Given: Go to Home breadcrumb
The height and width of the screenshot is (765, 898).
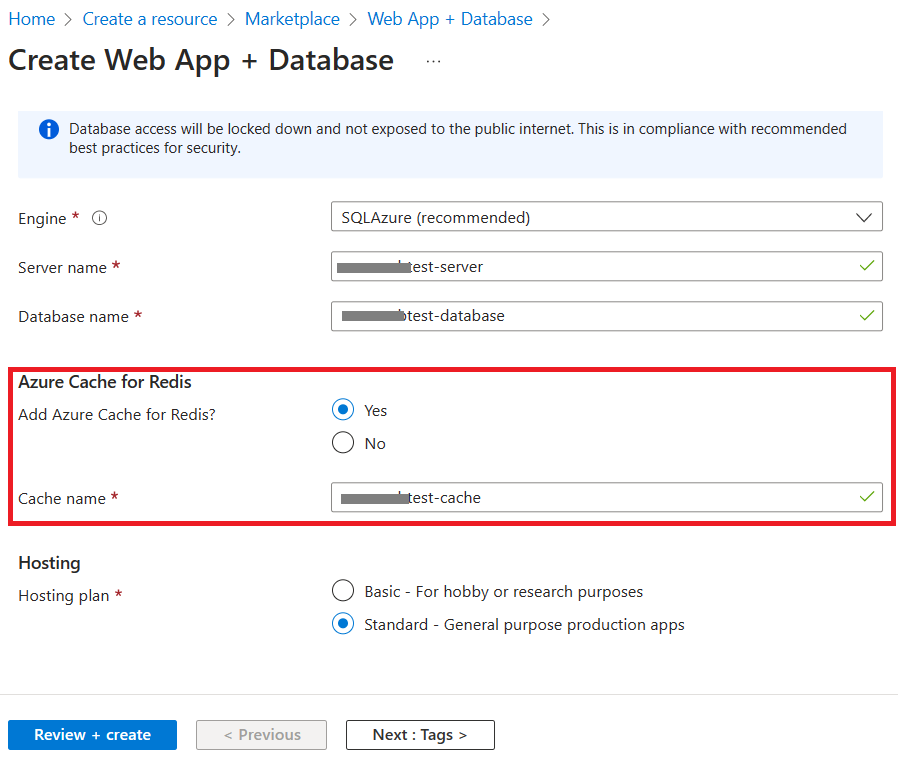Looking at the screenshot, I should [x=32, y=19].
